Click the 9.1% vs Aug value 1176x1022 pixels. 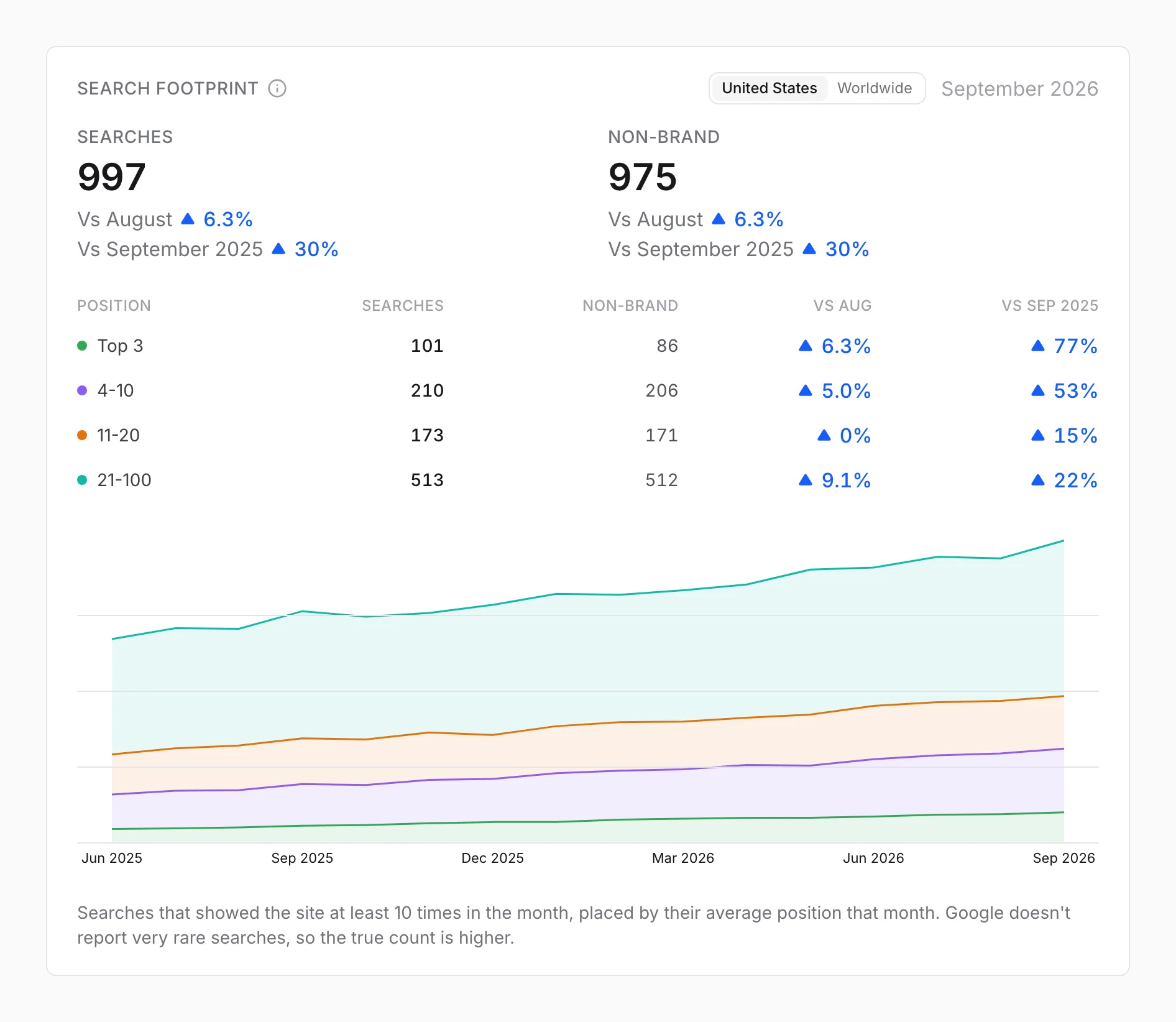click(835, 480)
